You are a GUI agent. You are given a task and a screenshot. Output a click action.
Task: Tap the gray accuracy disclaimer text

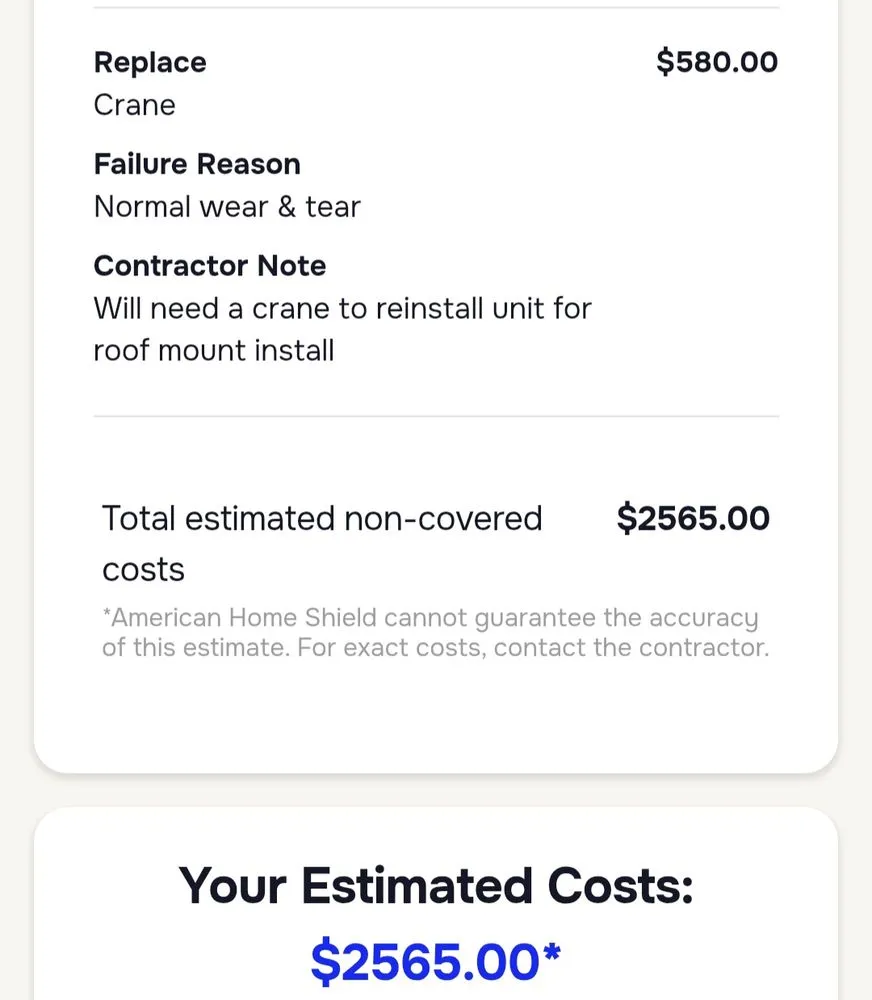point(435,632)
